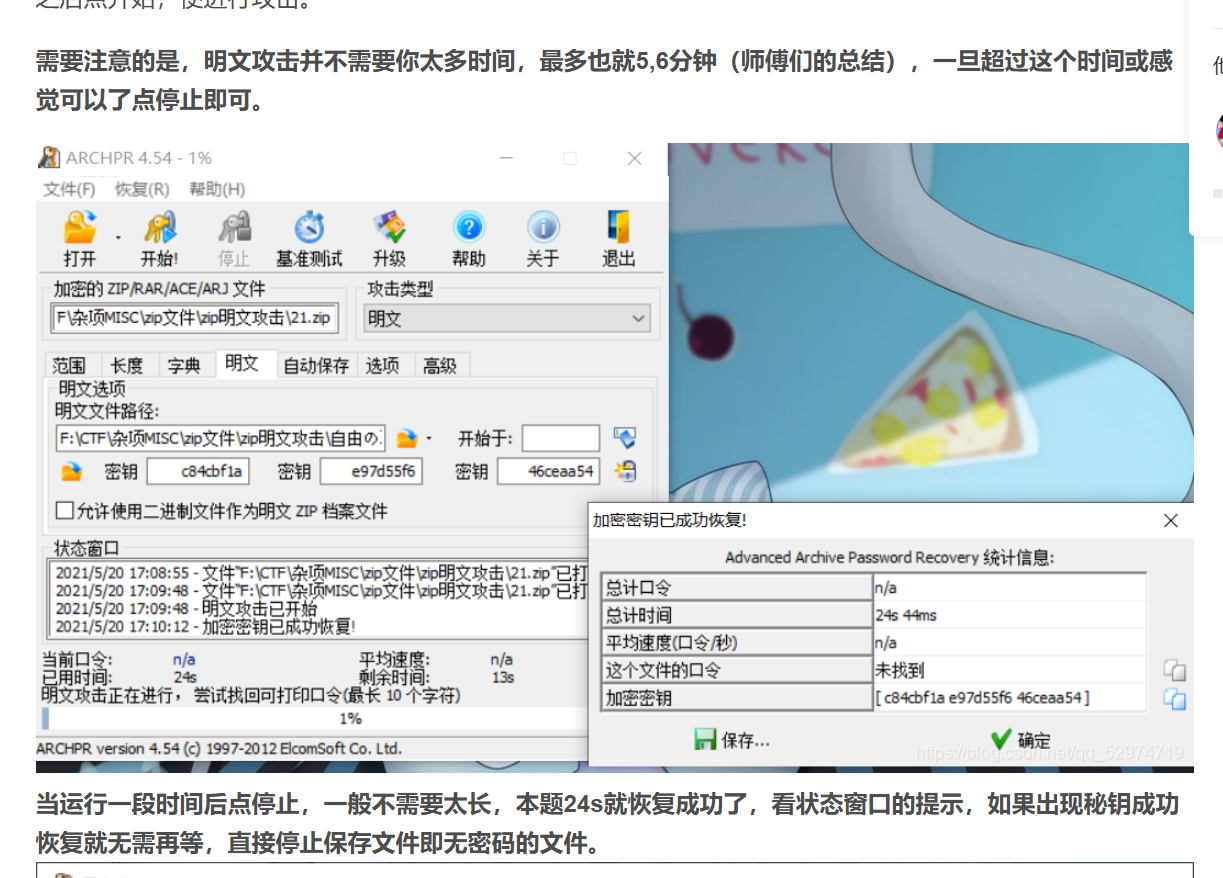
Task: Close the ARCHPR 4.54 window
Action: pos(634,158)
